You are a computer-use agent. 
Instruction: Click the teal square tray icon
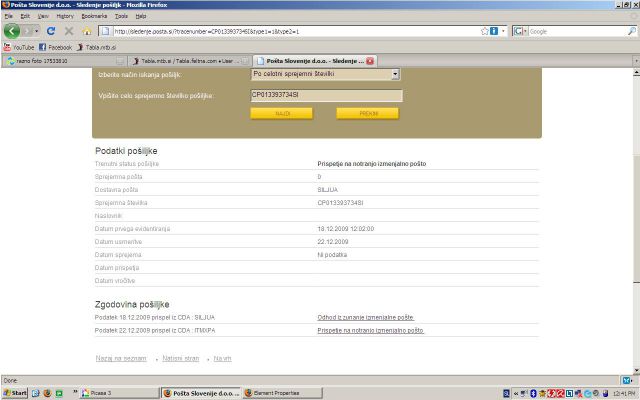[x=570, y=393]
